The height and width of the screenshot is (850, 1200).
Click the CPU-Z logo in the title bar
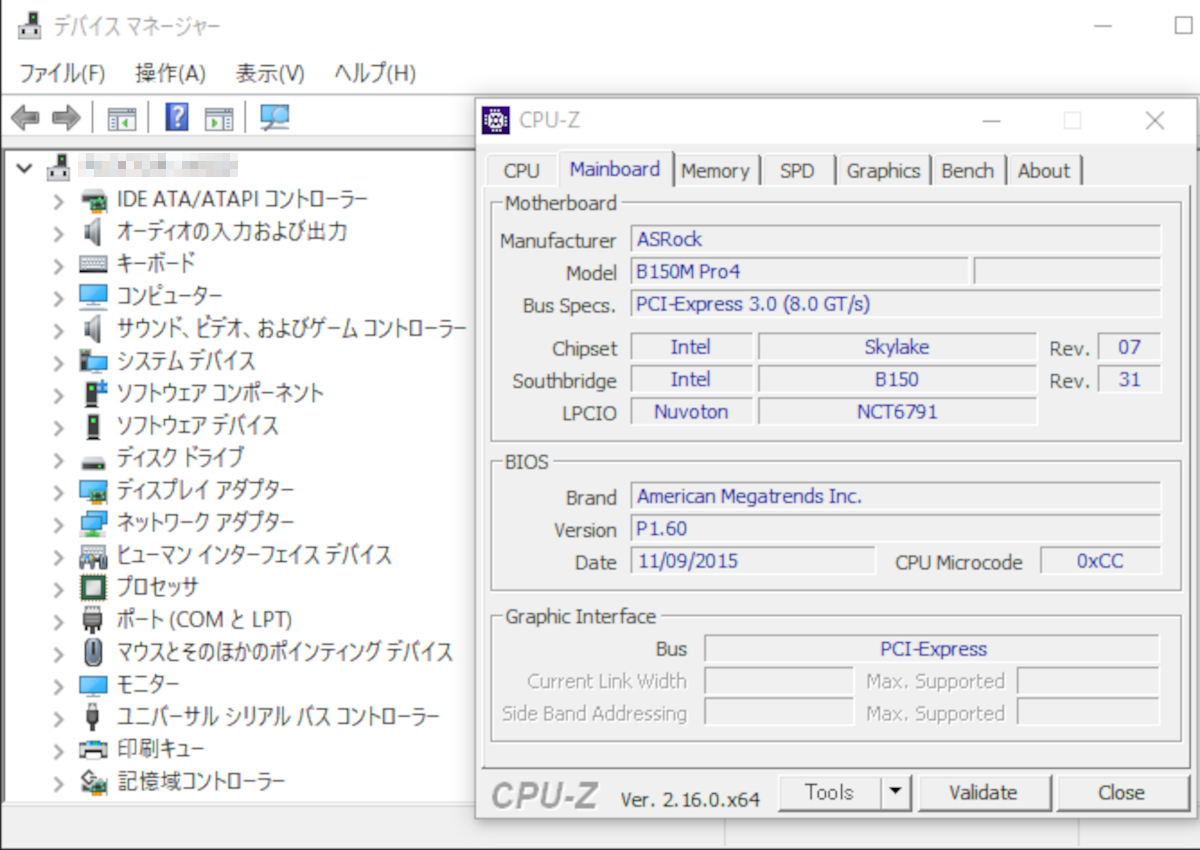[494, 120]
